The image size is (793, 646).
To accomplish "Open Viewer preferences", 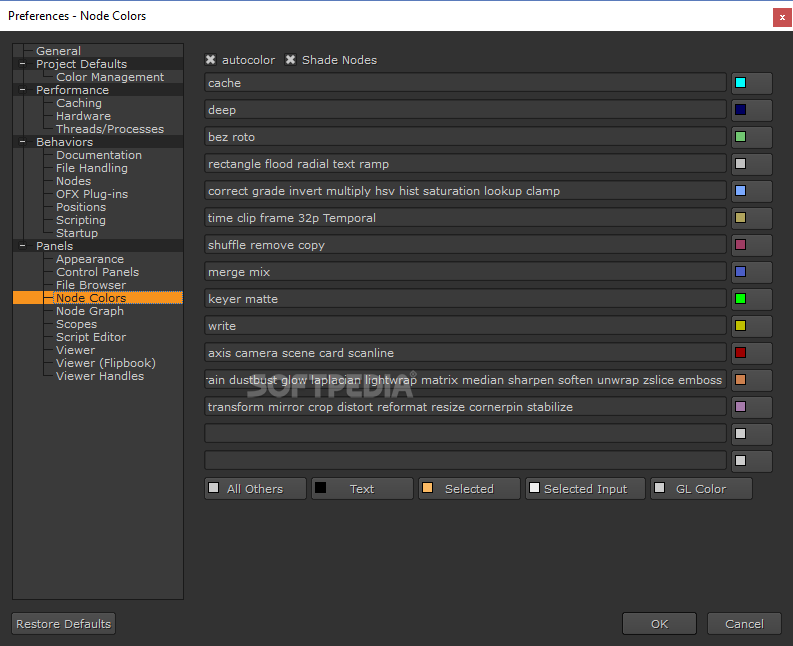I will tap(75, 350).
